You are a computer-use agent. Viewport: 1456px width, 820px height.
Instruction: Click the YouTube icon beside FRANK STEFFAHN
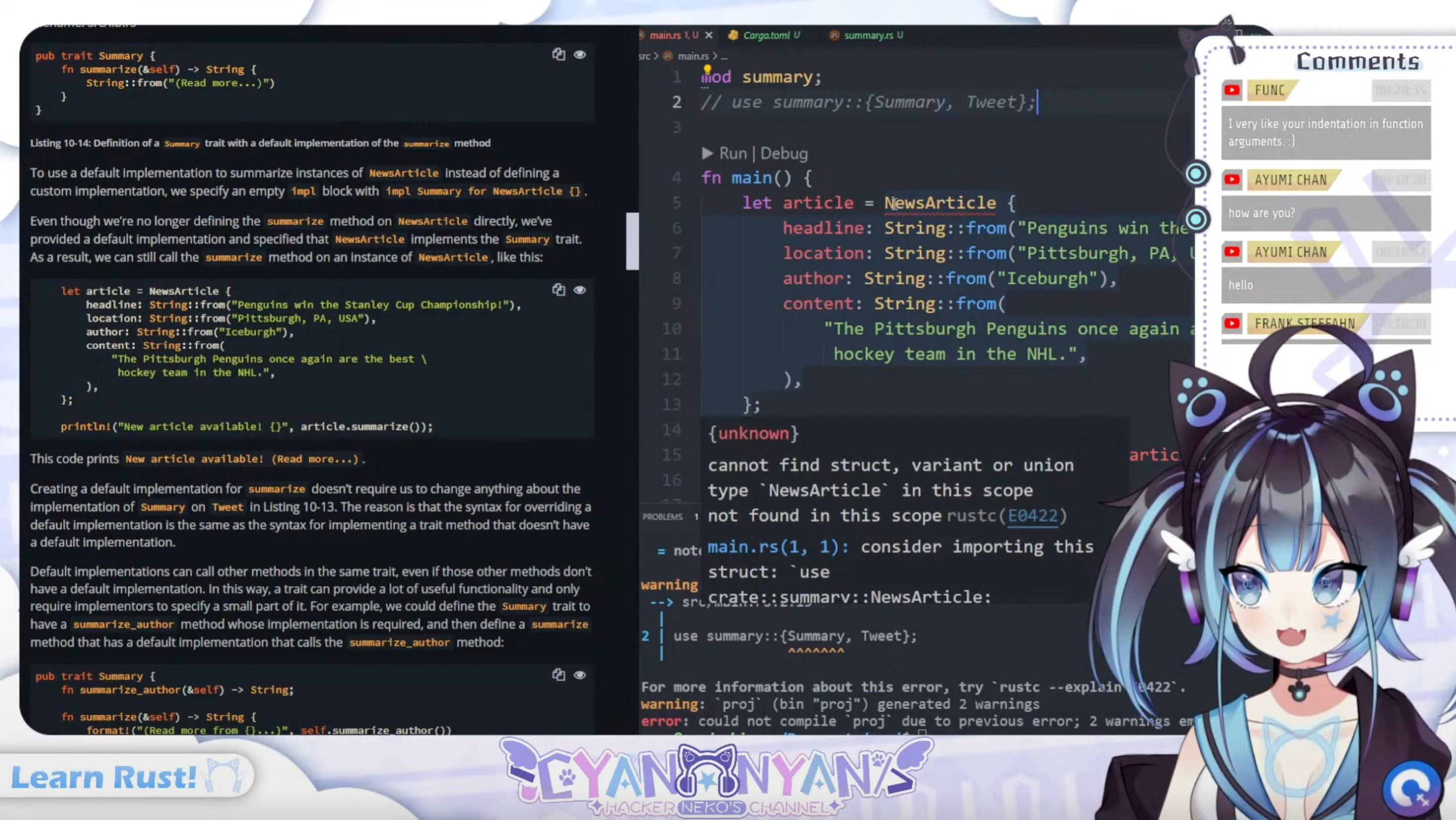pyautogui.click(x=1232, y=323)
